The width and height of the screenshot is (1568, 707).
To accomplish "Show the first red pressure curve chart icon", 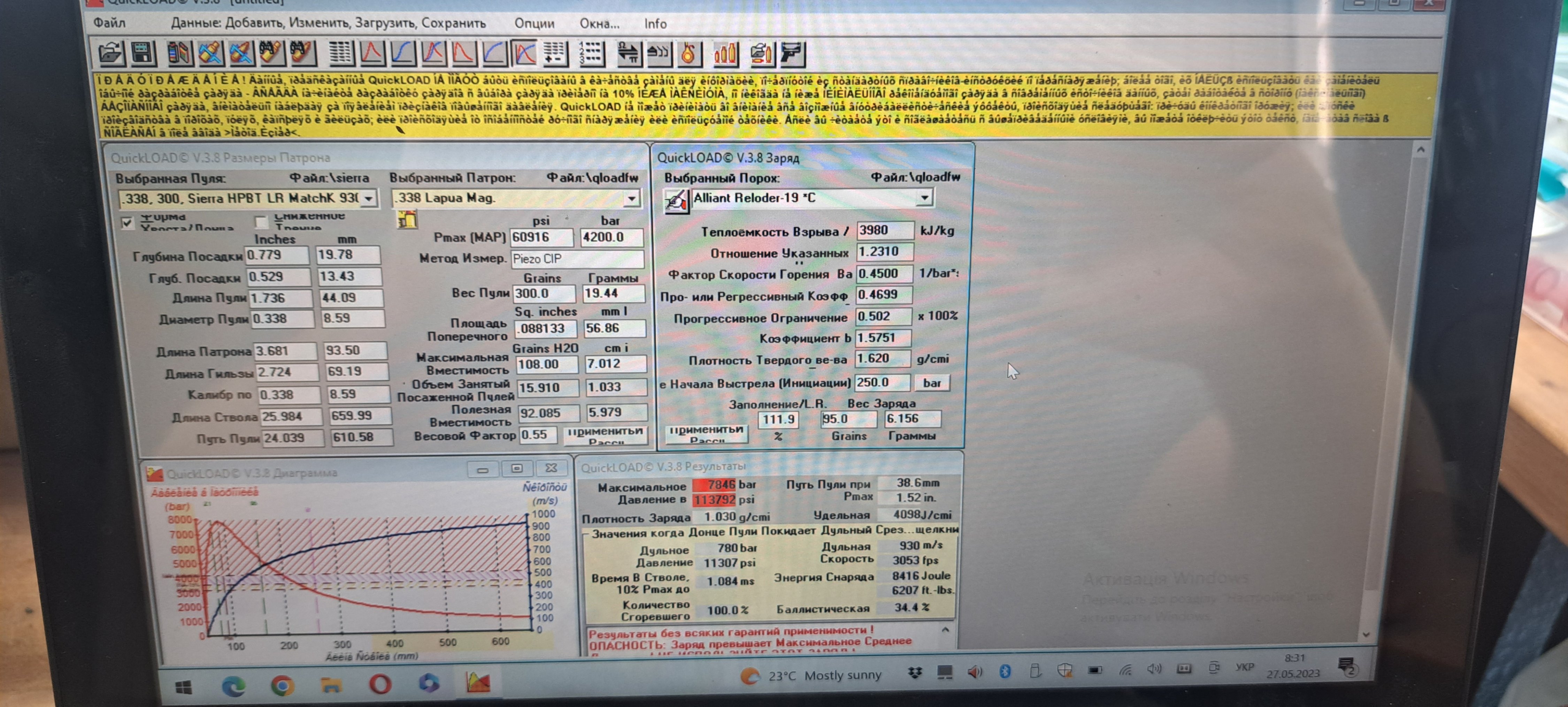I will (x=372, y=54).
